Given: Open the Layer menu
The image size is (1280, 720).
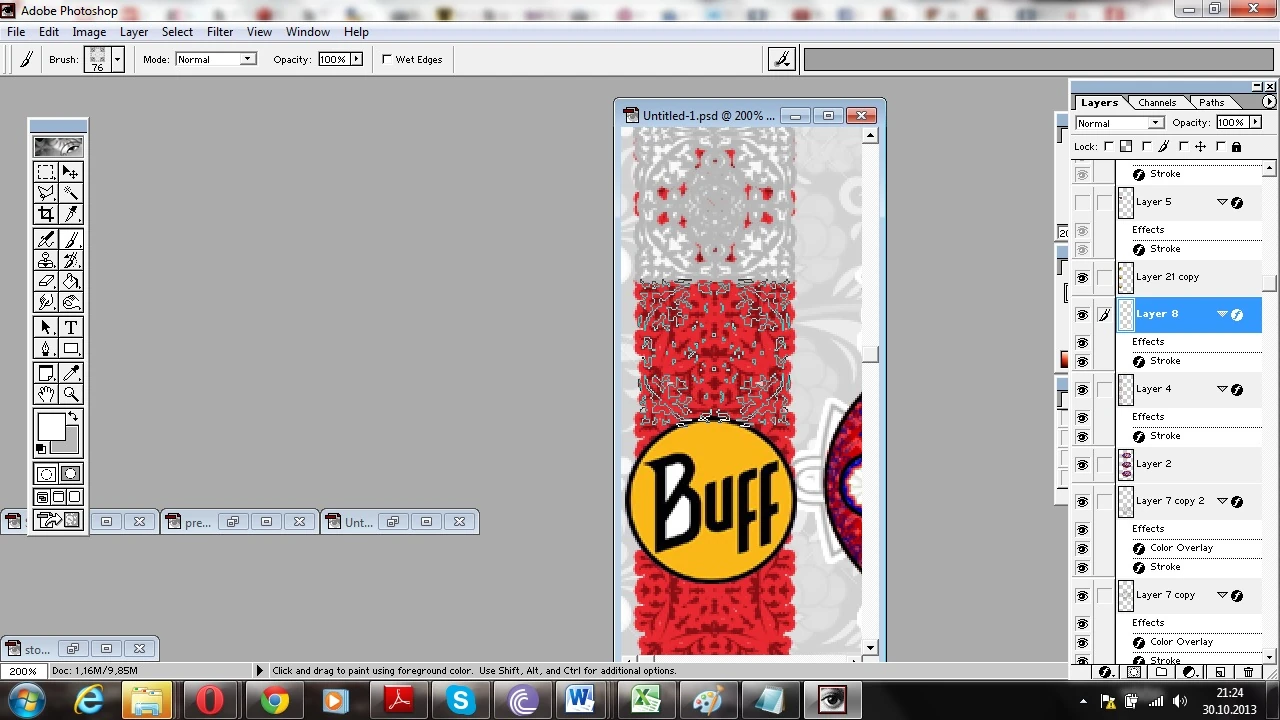Looking at the screenshot, I should (x=134, y=32).
